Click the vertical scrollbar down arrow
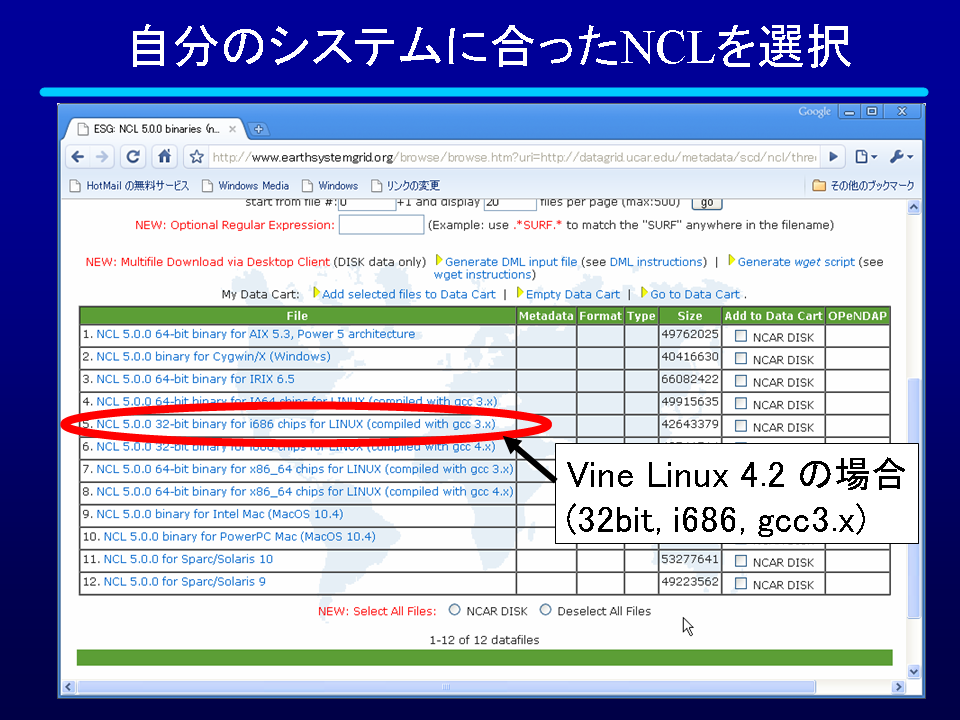960x720 pixels. point(913,672)
